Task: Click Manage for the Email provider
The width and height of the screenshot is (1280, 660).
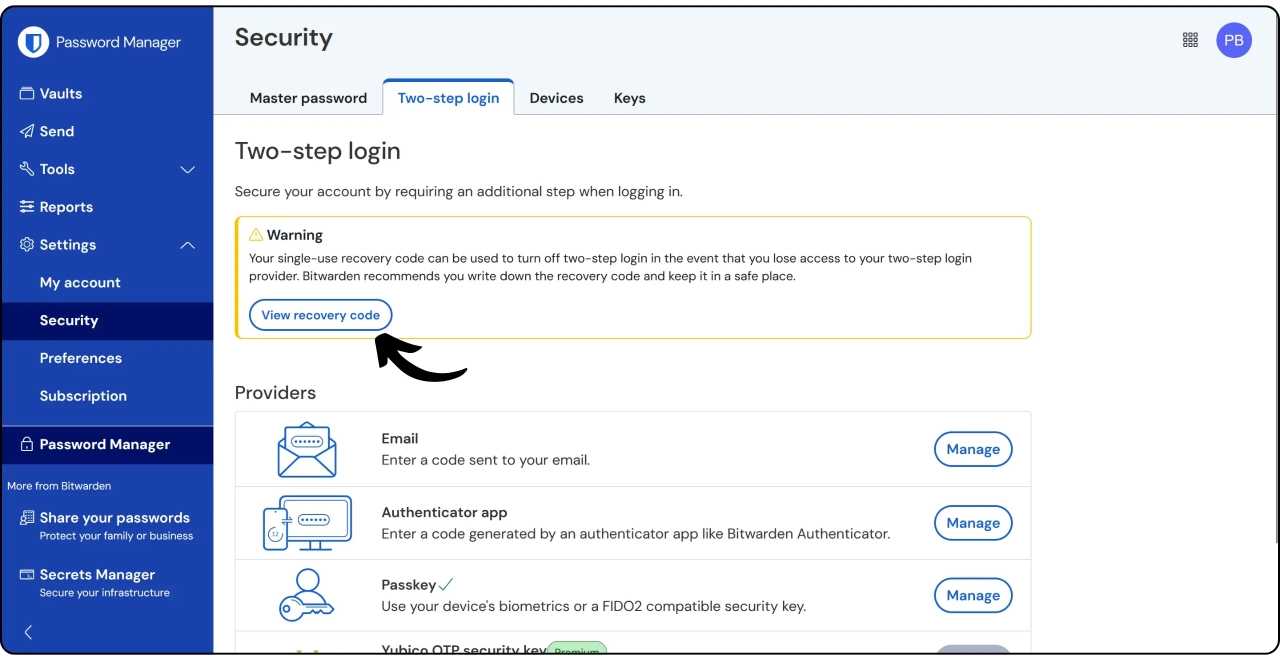Action: (x=973, y=449)
